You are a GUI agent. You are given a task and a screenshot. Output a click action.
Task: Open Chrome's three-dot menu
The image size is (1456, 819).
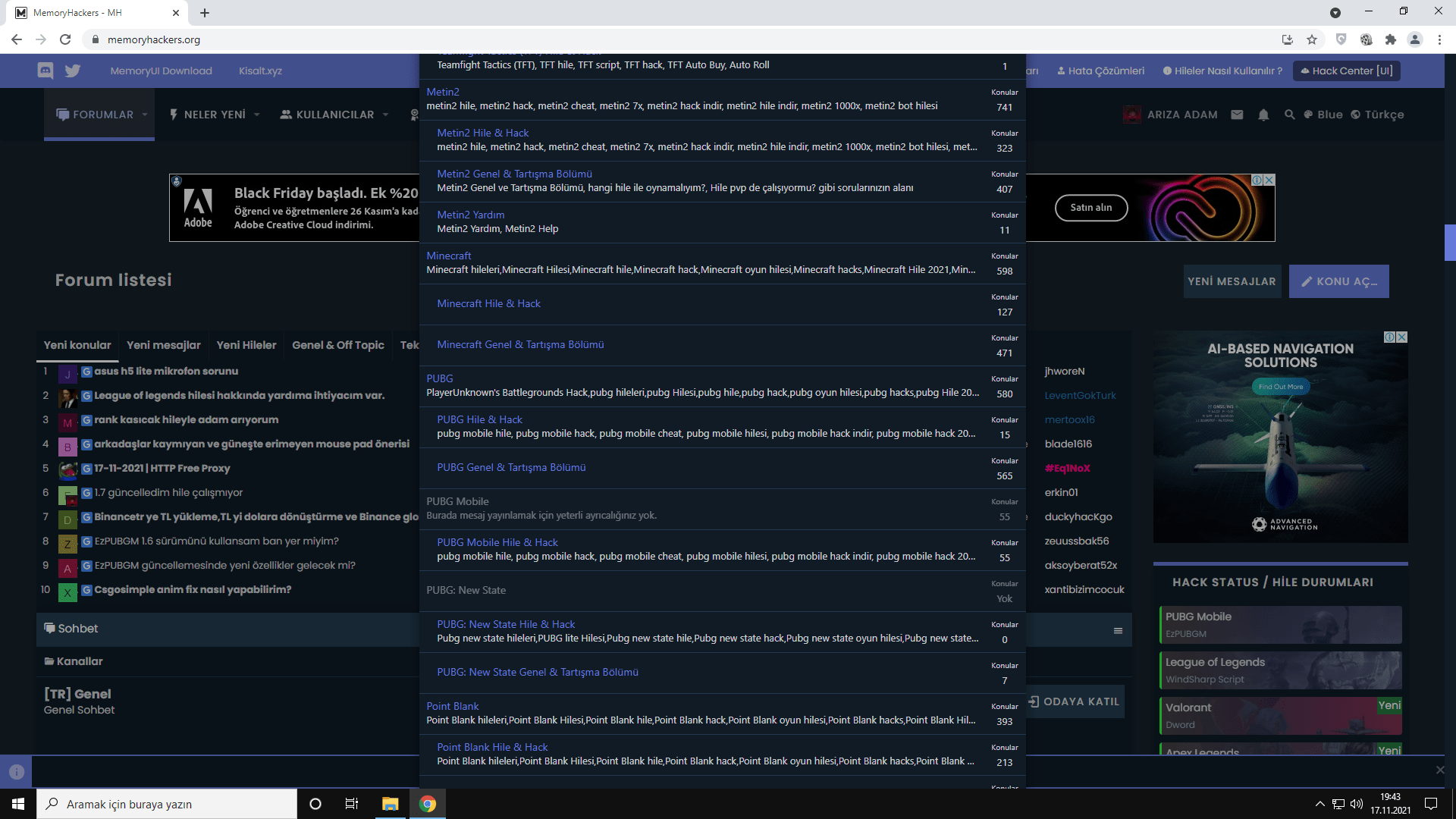[x=1439, y=39]
